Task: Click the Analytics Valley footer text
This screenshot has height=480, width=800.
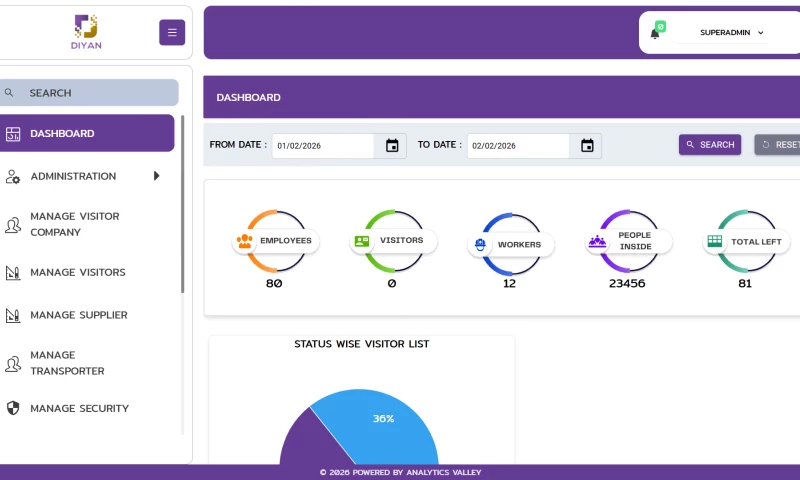Action: [x=401, y=472]
